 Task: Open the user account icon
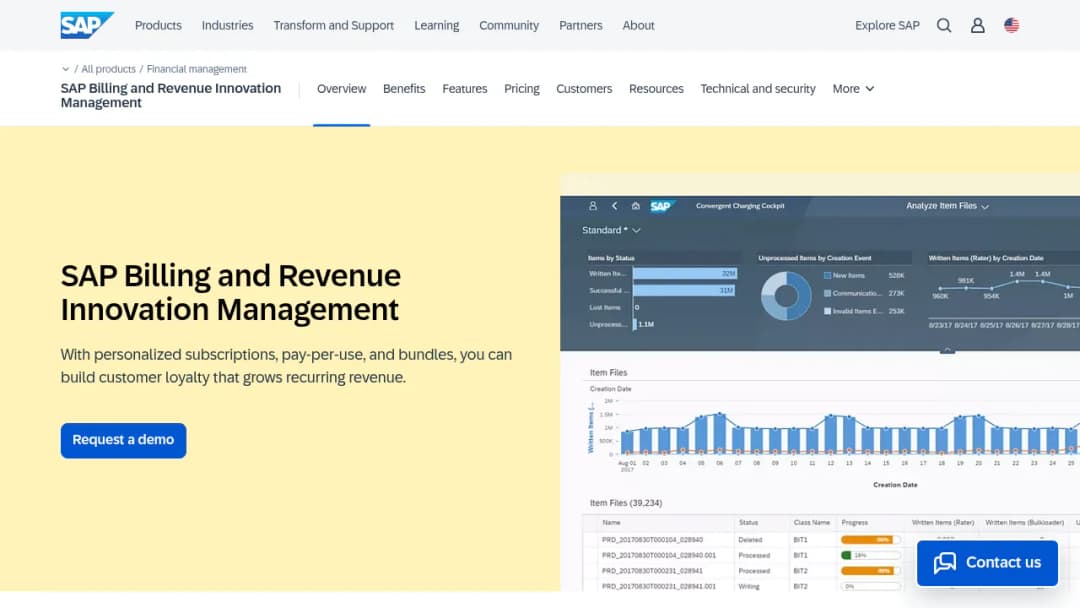(977, 25)
